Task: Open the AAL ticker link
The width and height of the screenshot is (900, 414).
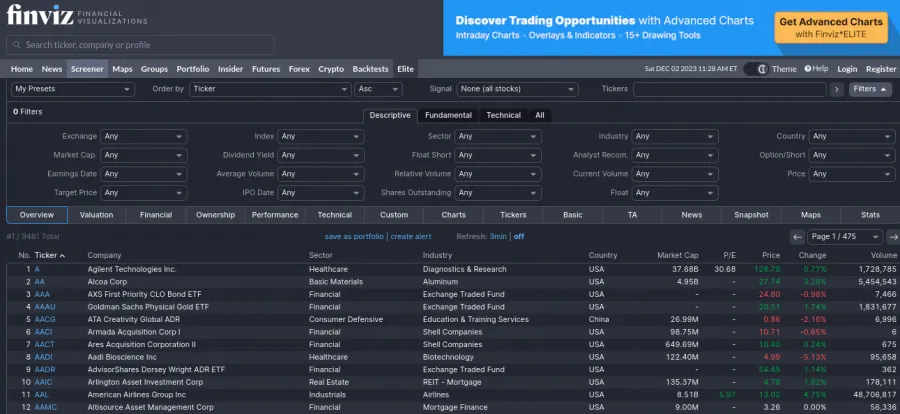Action: pos(41,395)
